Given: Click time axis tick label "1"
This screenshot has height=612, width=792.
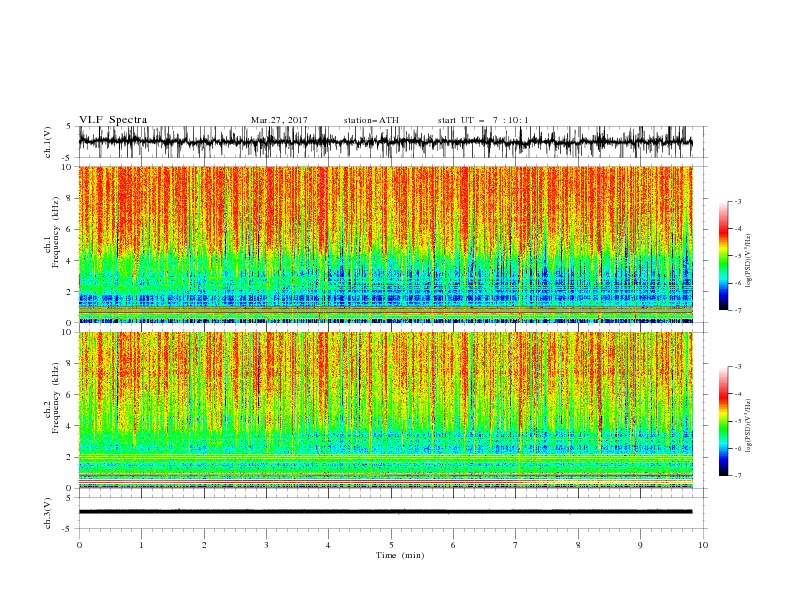Looking at the screenshot, I should click(141, 545).
